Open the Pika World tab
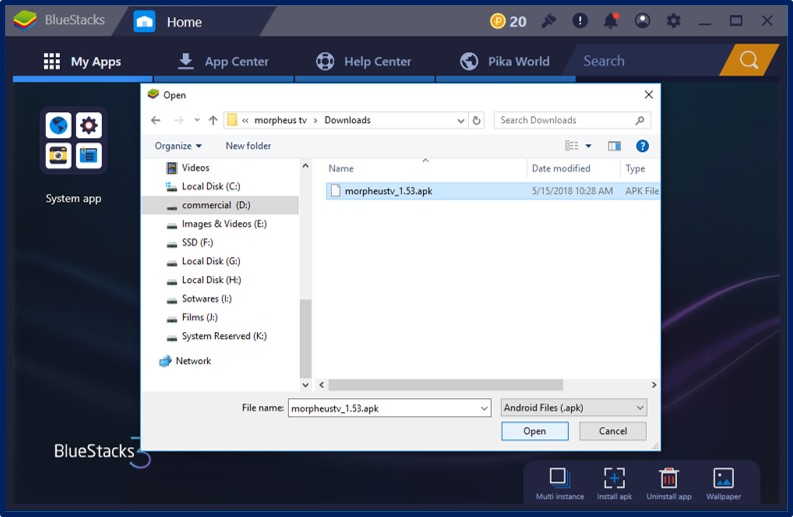This screenshot has height=517, width=793. pos(505,62)
